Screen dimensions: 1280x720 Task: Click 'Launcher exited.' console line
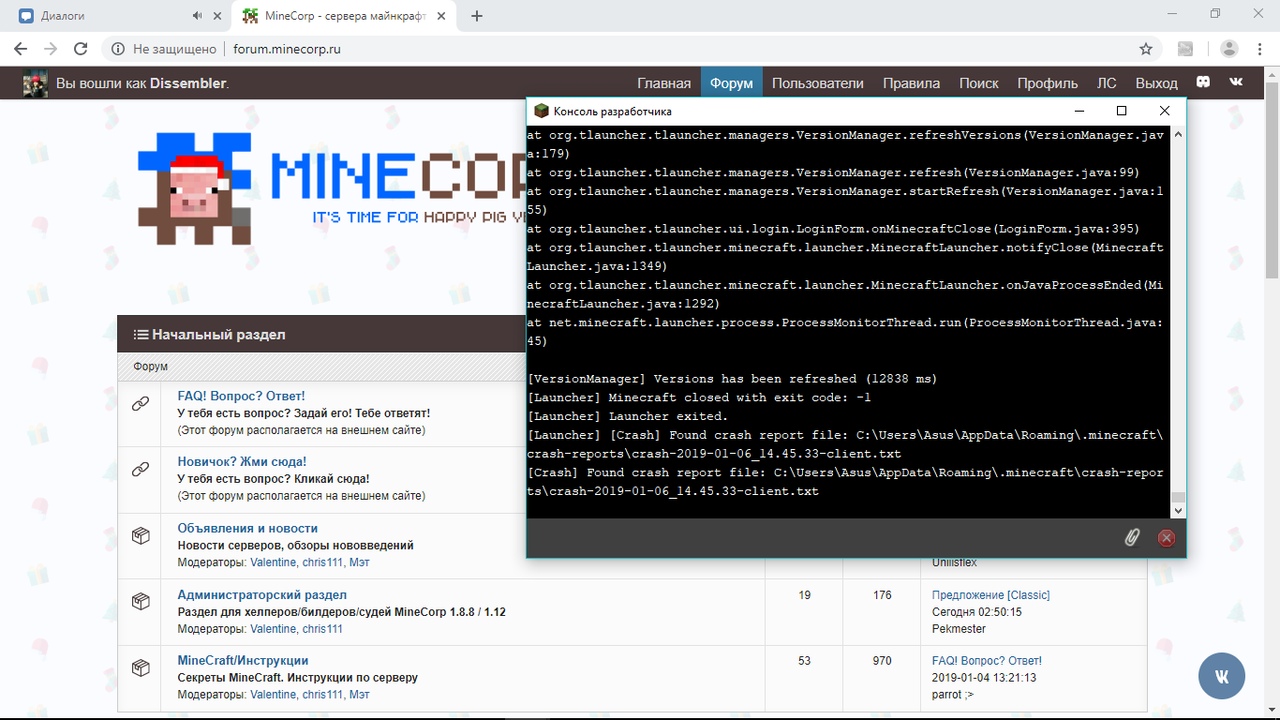(627, 416)
